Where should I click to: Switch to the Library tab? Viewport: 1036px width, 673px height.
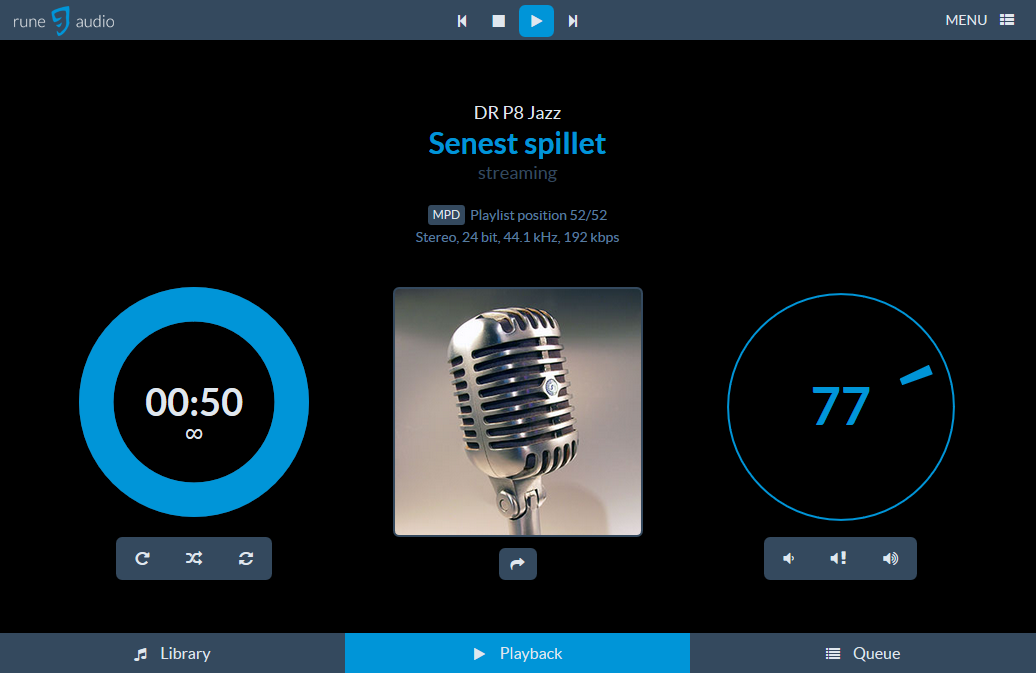(x=172, y=653)
